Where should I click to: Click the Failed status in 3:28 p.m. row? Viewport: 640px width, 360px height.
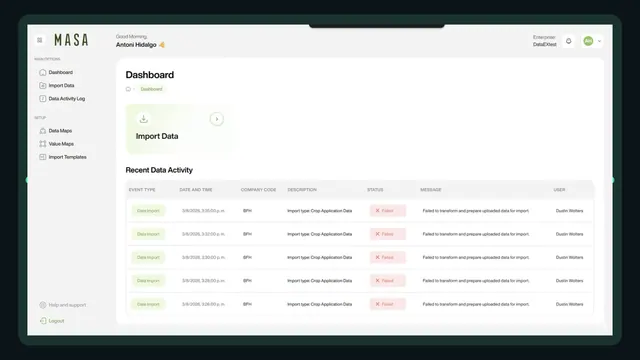(x=388, y=280)
